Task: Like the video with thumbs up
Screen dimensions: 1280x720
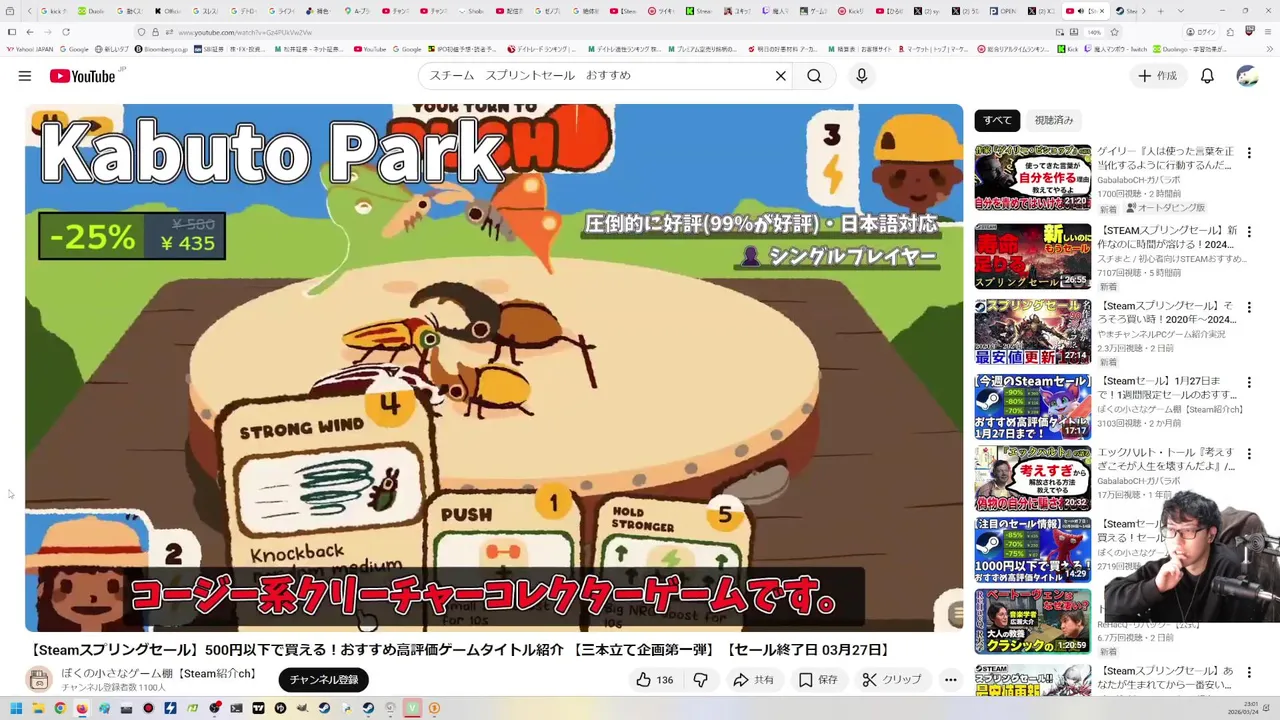Action: point(654,680)
